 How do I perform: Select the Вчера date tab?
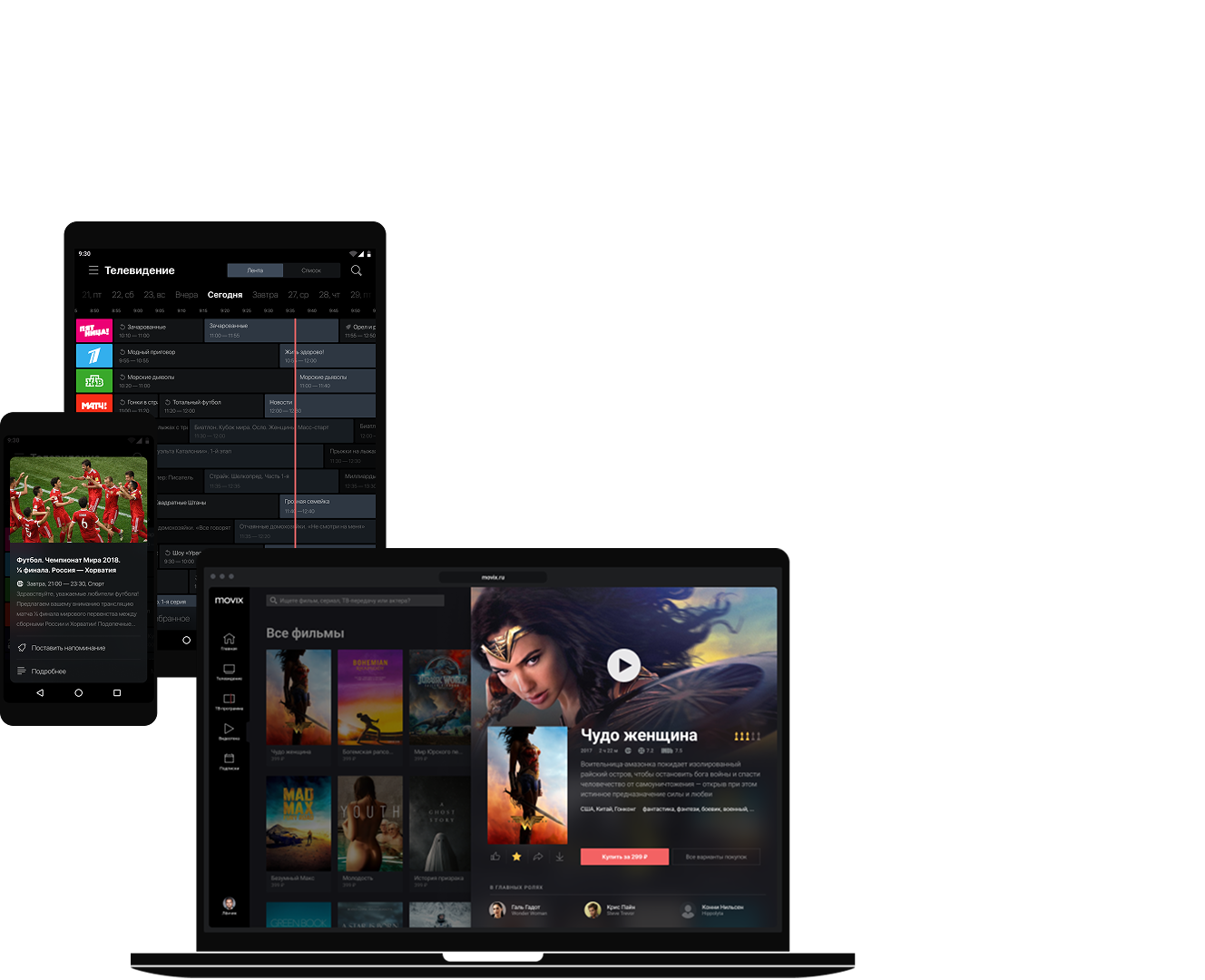click(186, 295)
